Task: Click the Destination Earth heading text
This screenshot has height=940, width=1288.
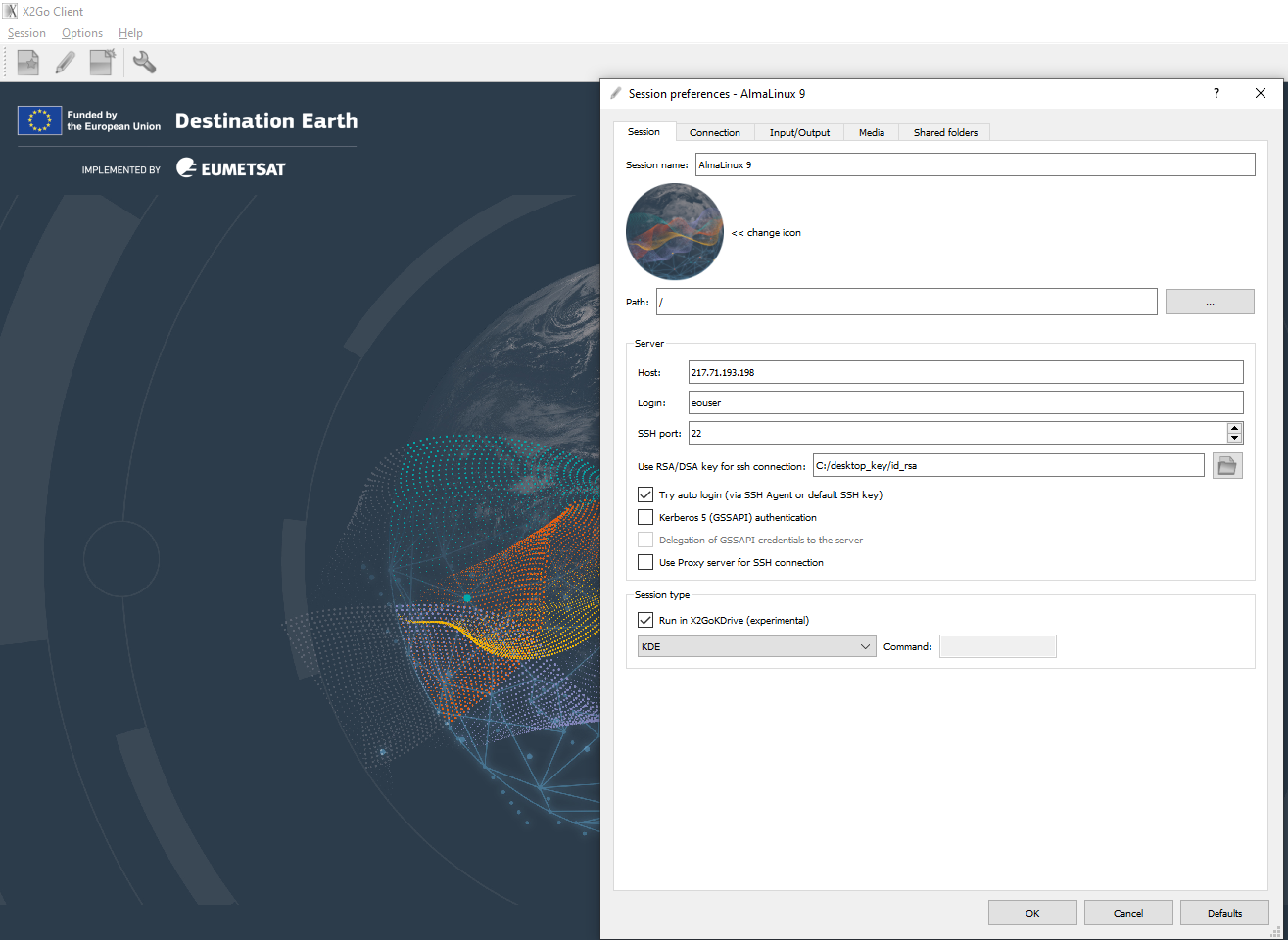Action: tap(266, 120)
